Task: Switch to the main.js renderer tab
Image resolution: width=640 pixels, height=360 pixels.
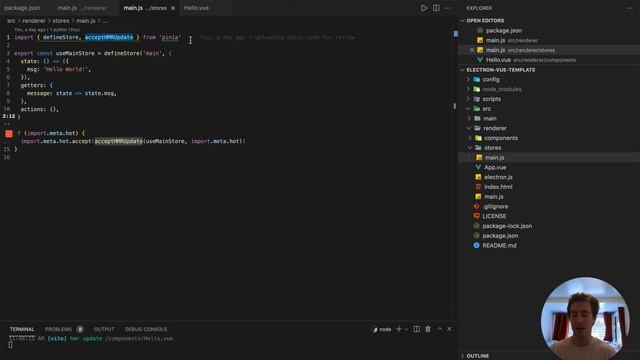Action: coord(82,8)
